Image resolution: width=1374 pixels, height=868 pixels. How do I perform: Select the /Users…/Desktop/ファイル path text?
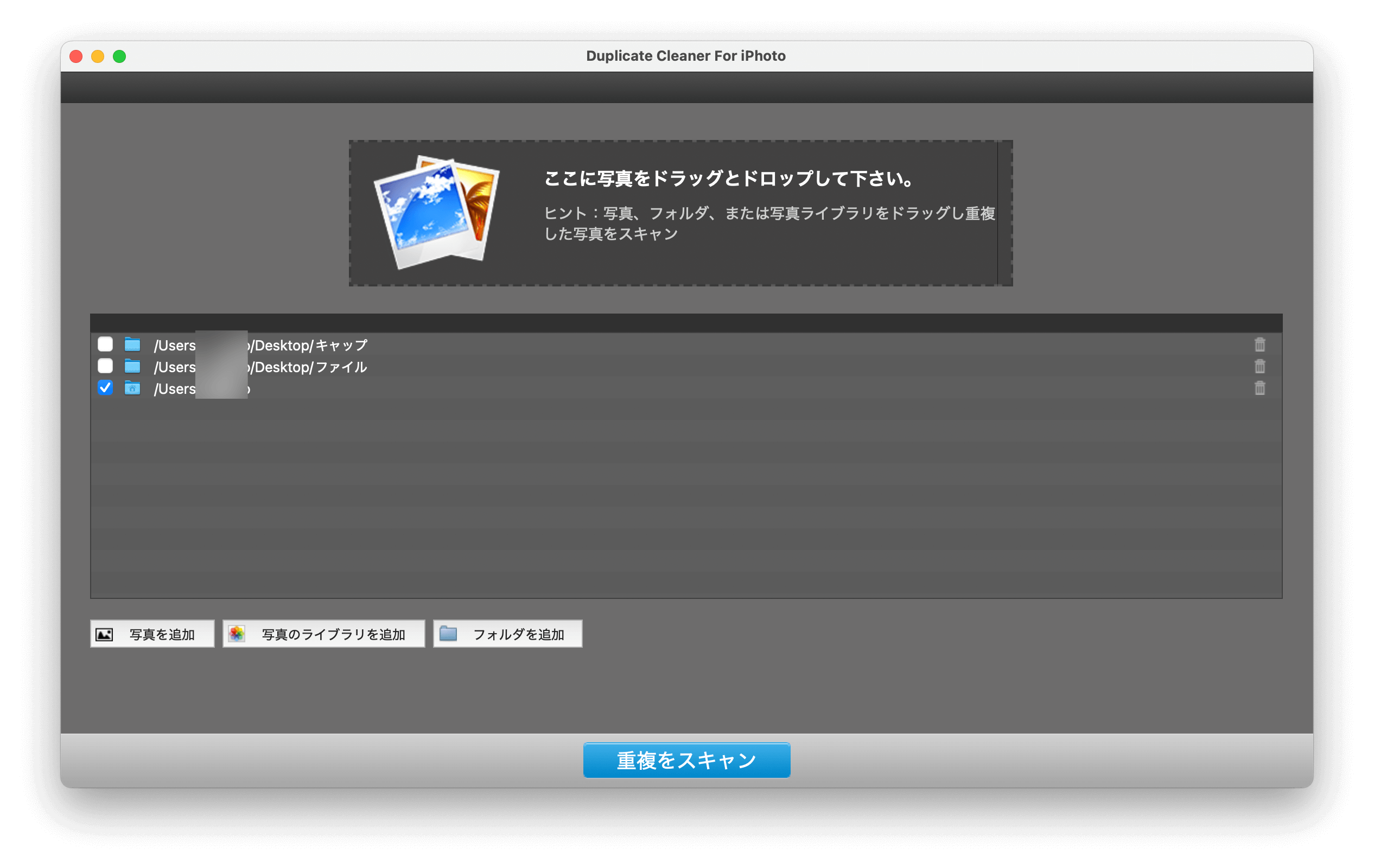point(261,367)
